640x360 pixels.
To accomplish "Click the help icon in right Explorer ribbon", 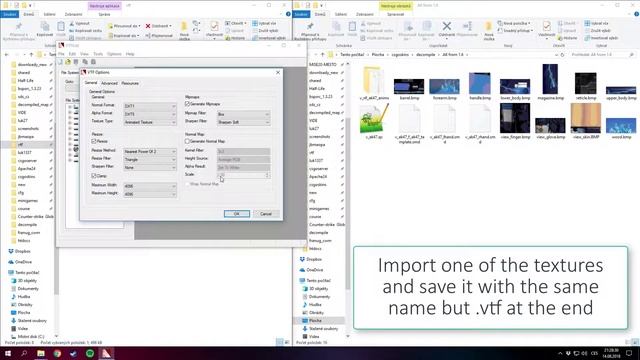I will 636,14.
